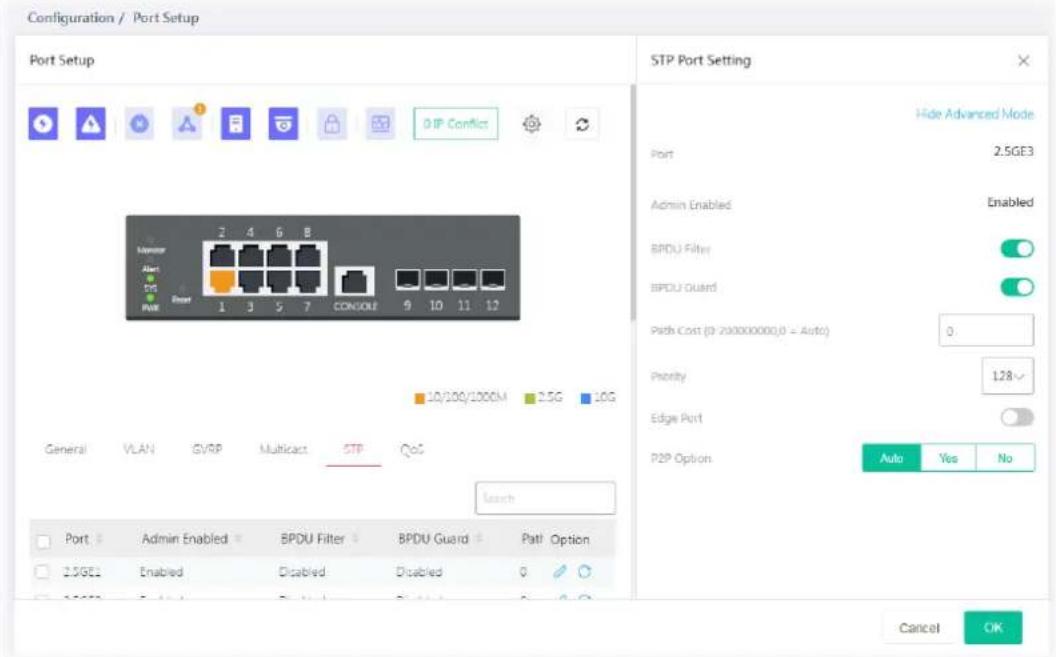Viewport: 1056px width, 657px height.
Task: Click the 2.5GE1 port name cell
Action: [82, 572]
